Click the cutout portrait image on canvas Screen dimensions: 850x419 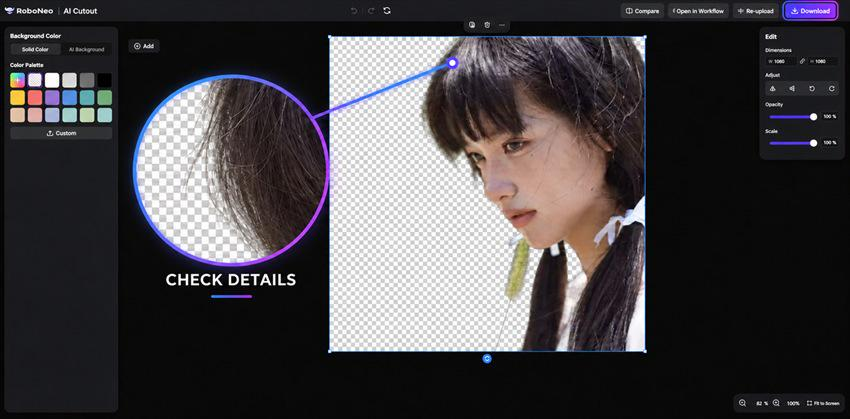(487, 194)
